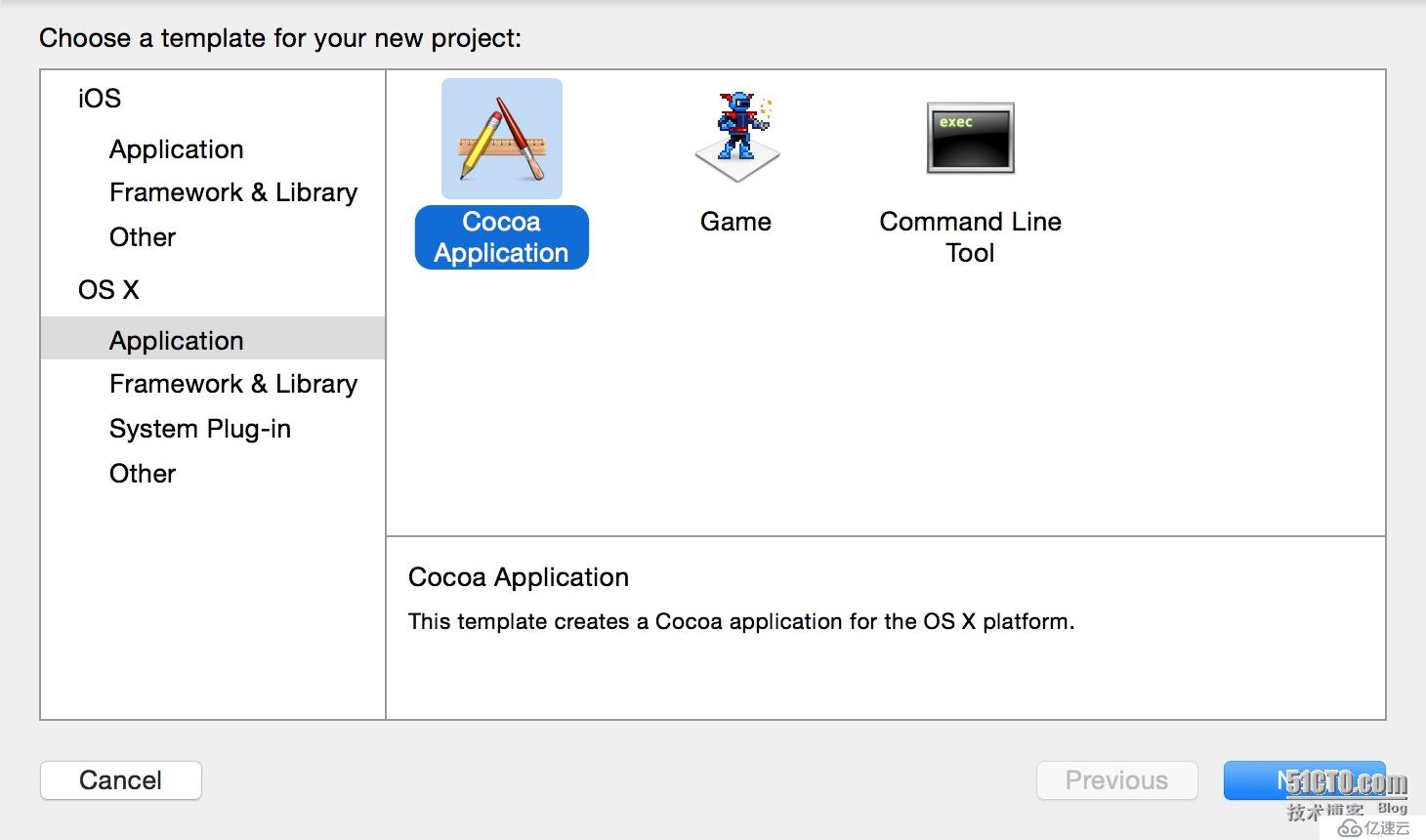Click the Cancel button
The width and height of the screenshot is (1426, 840).
click(121, 780)
